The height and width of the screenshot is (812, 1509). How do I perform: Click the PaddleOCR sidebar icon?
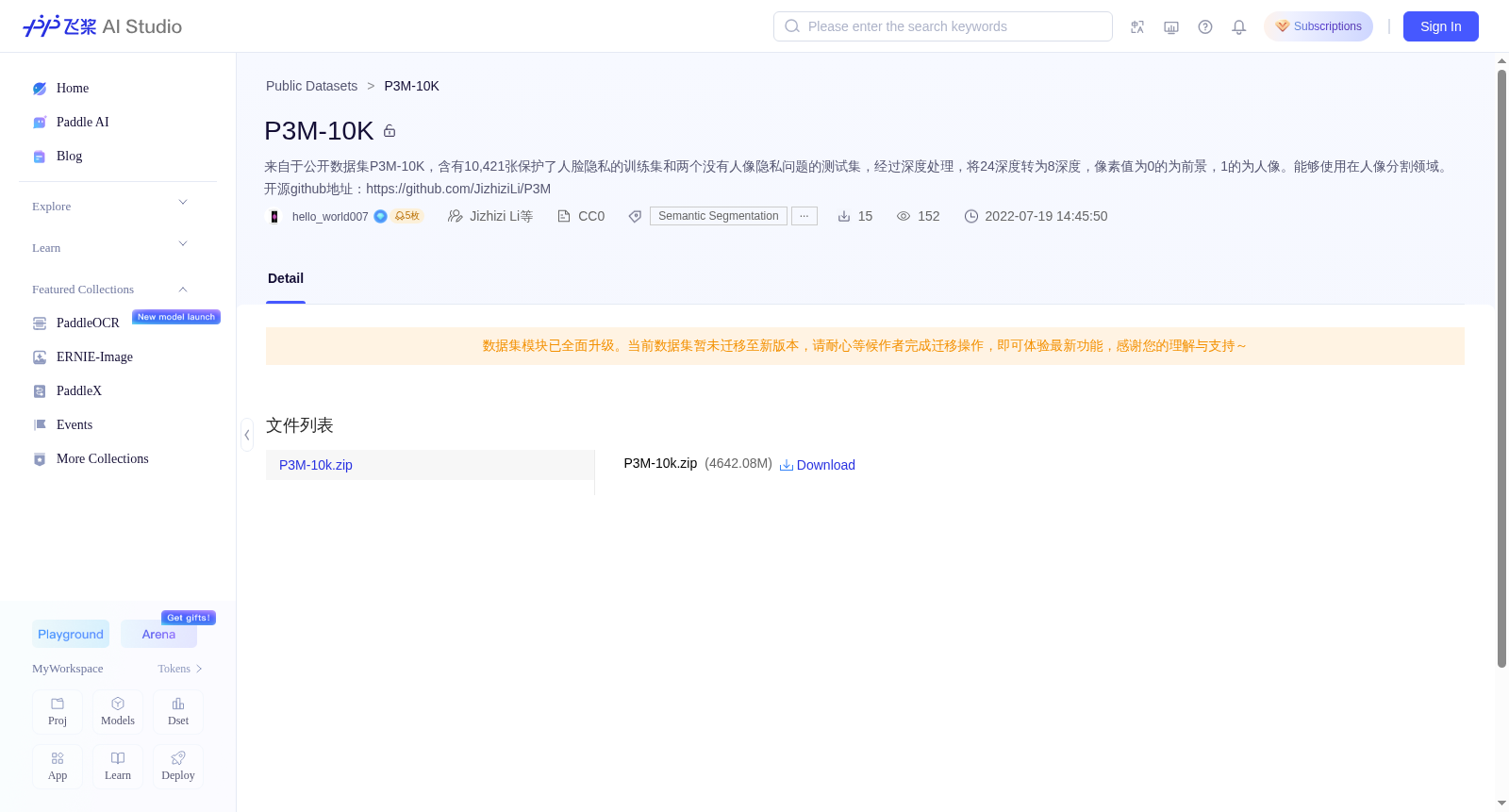(x=40, y=323)
